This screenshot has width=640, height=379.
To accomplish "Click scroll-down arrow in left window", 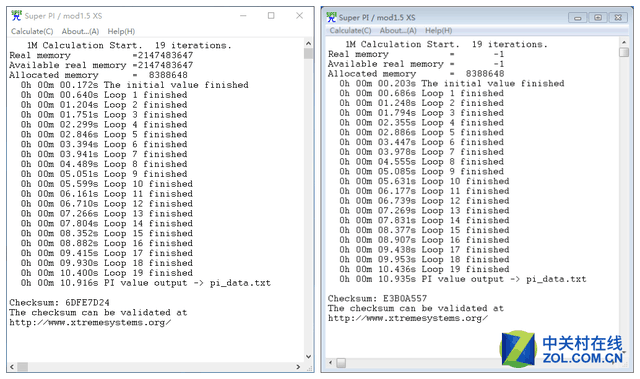I will tap(308, 357).
